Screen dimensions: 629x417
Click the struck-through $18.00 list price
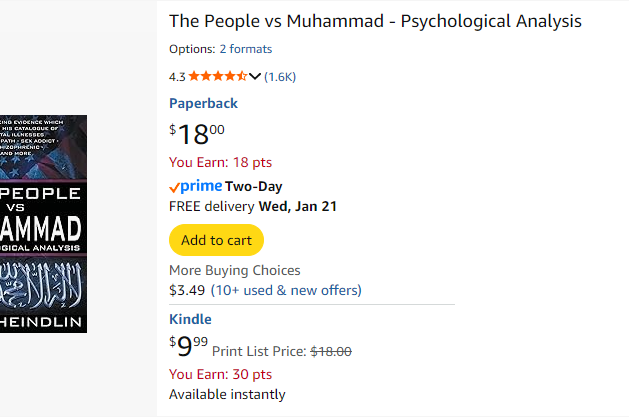[x=331, y=351]
